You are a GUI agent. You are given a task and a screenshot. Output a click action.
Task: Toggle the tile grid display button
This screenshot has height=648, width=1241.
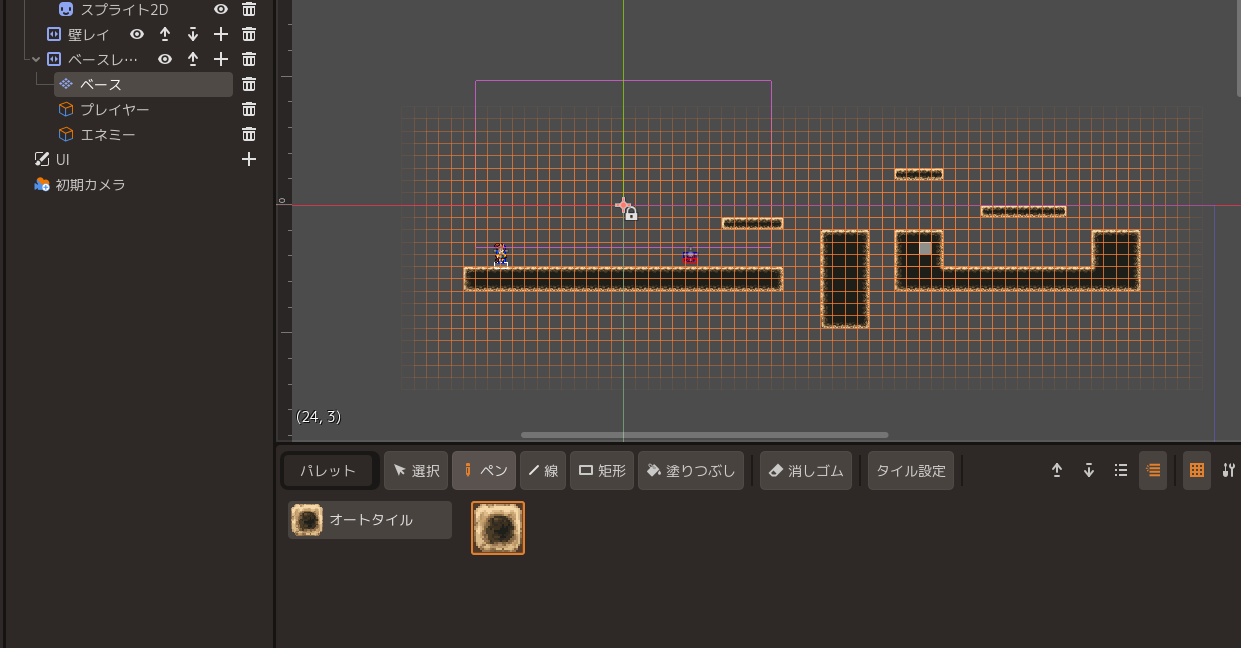tap(1197, 470)
